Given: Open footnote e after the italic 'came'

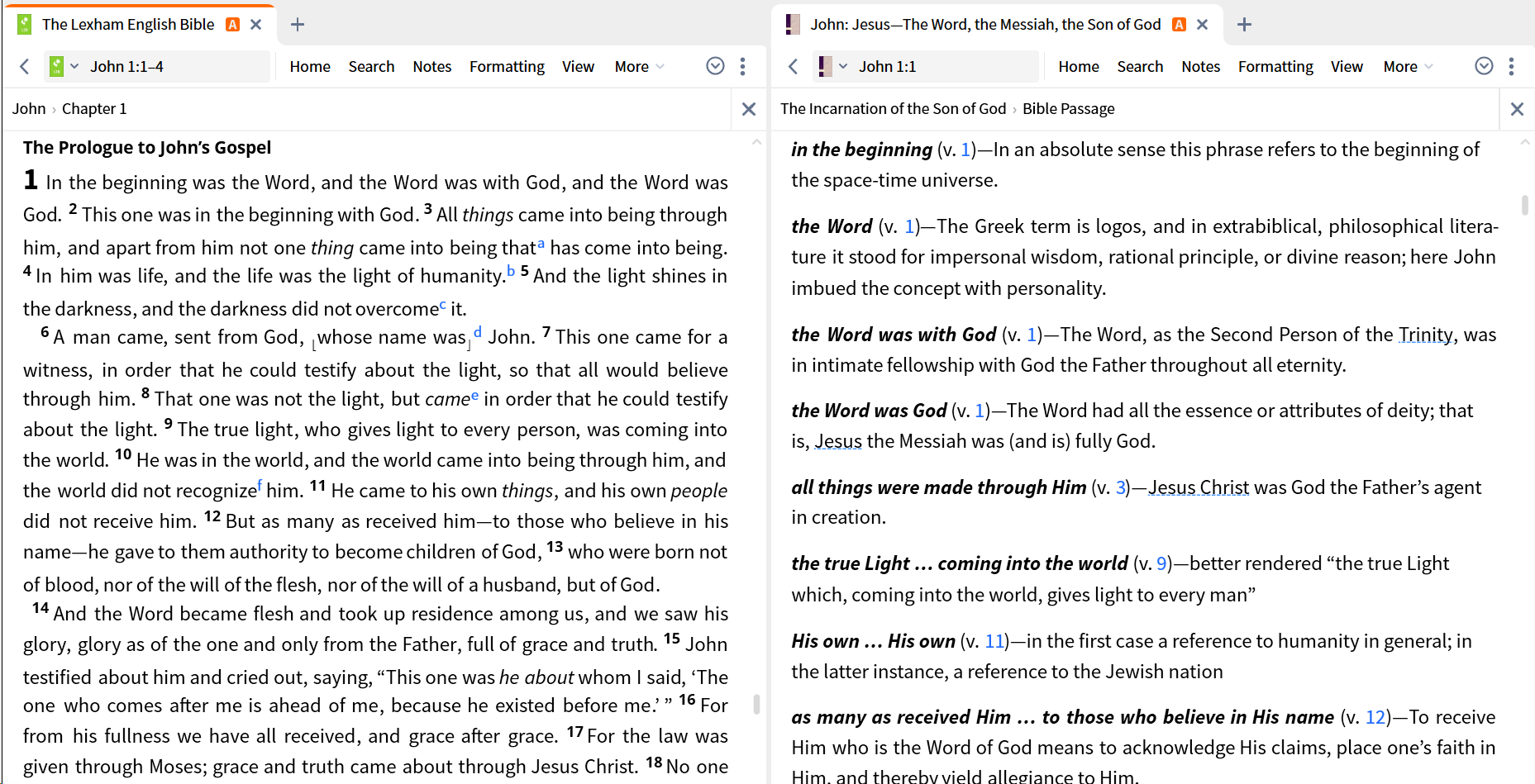Looking at the screenshot, I should click(x=475, y=396).
